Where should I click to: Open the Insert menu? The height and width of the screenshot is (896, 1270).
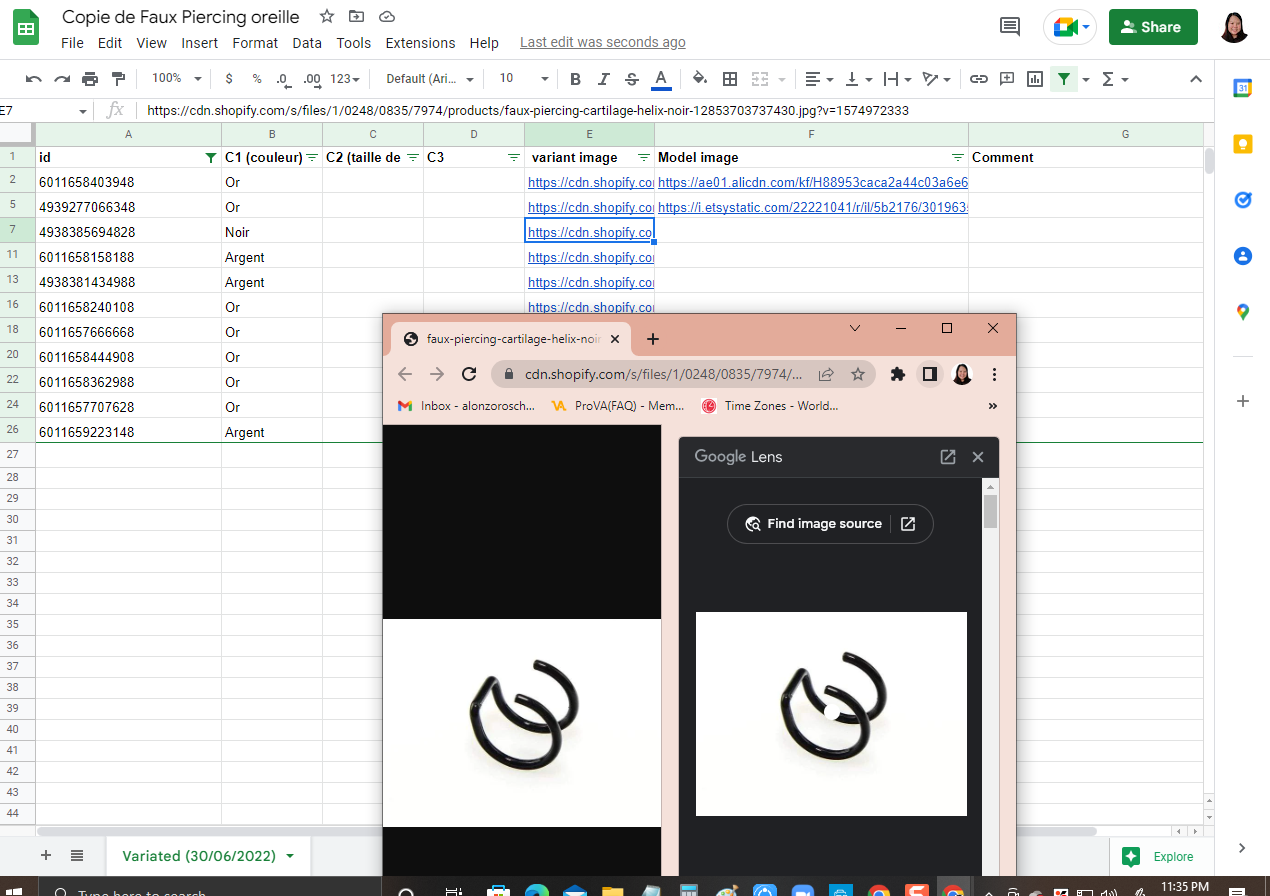[x=200, y=43]
